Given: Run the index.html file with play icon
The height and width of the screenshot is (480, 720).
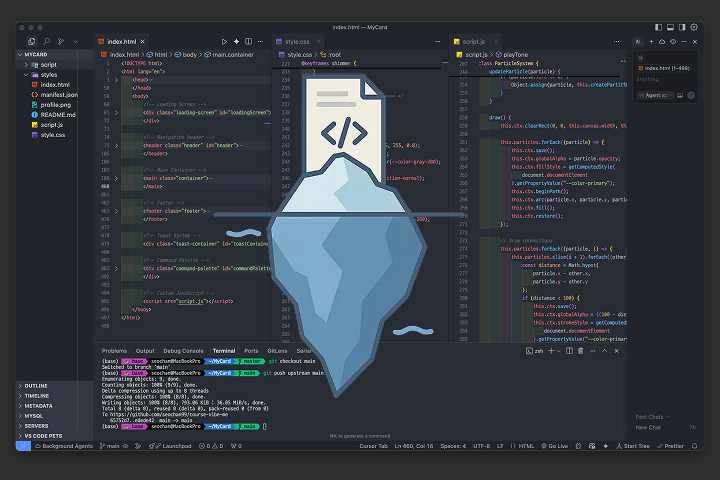Looking at the screenshot, I should [x=224, y=41].
